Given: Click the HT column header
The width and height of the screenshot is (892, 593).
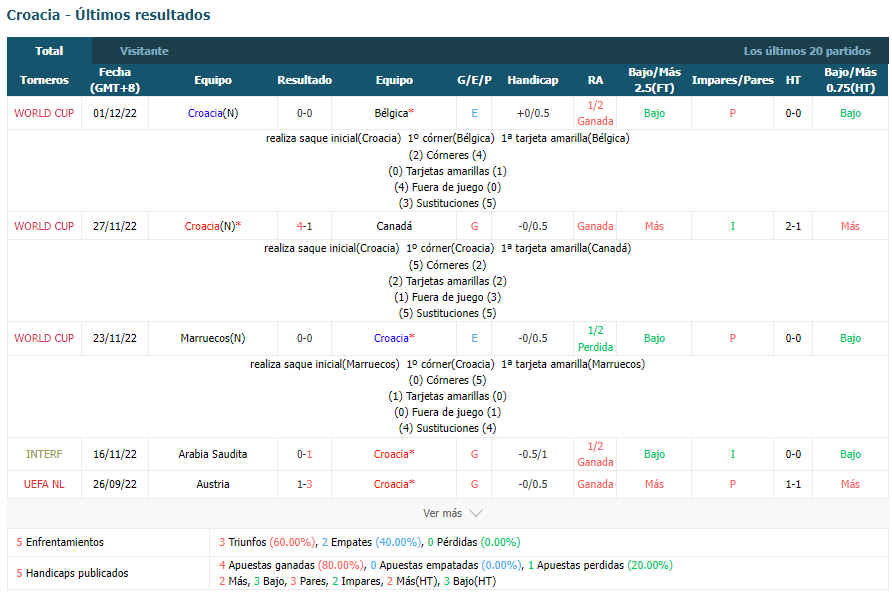Looking at the screenshot, I should point(793,80).
